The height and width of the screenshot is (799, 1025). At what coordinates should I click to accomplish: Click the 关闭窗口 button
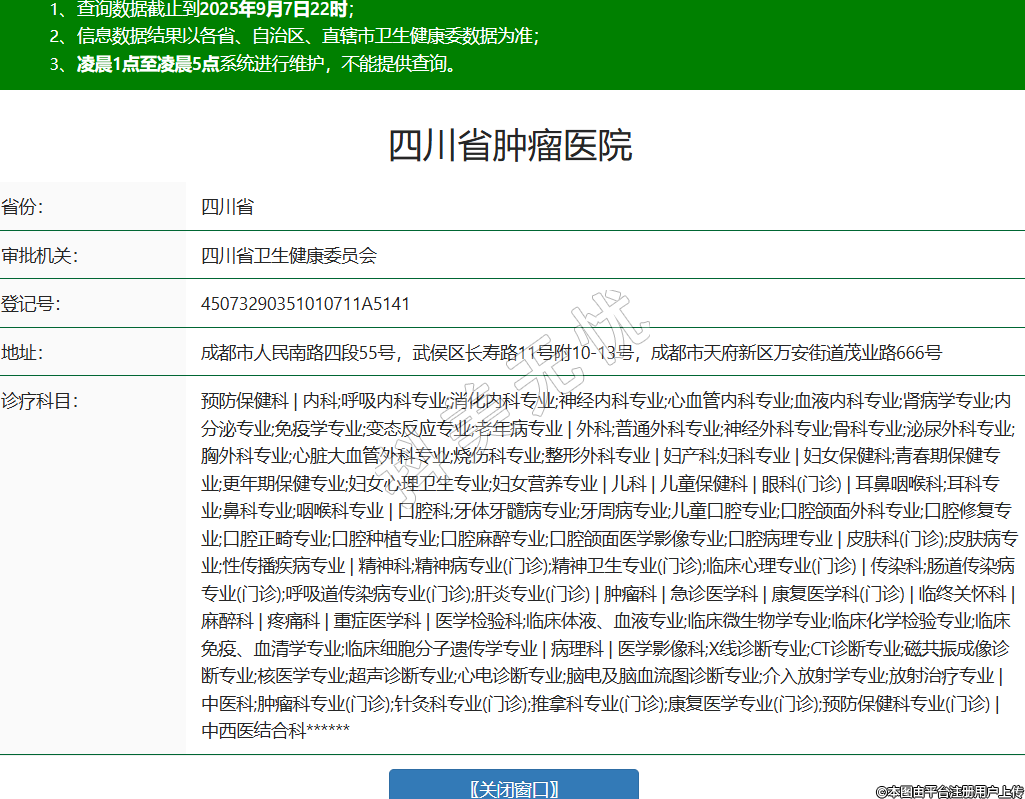[513, 787]
